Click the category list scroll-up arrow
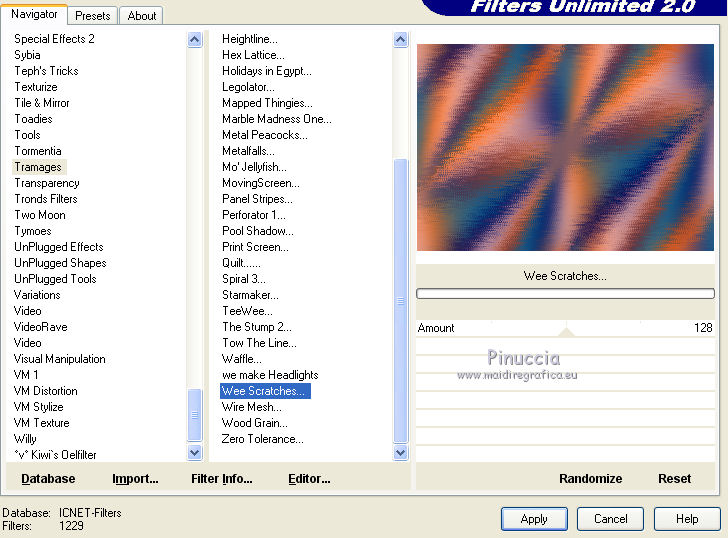 click(x=195, y=39)
